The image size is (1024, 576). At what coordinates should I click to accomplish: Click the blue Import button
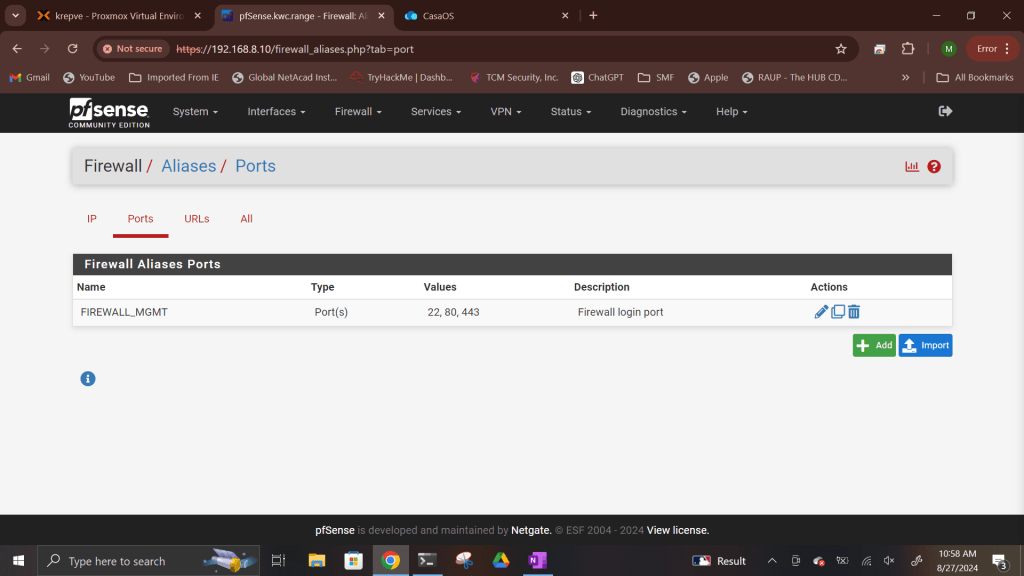[925, 345]
